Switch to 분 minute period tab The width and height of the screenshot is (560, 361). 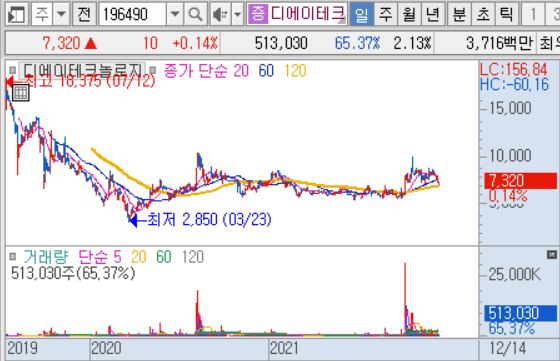[x=459, y=15]
